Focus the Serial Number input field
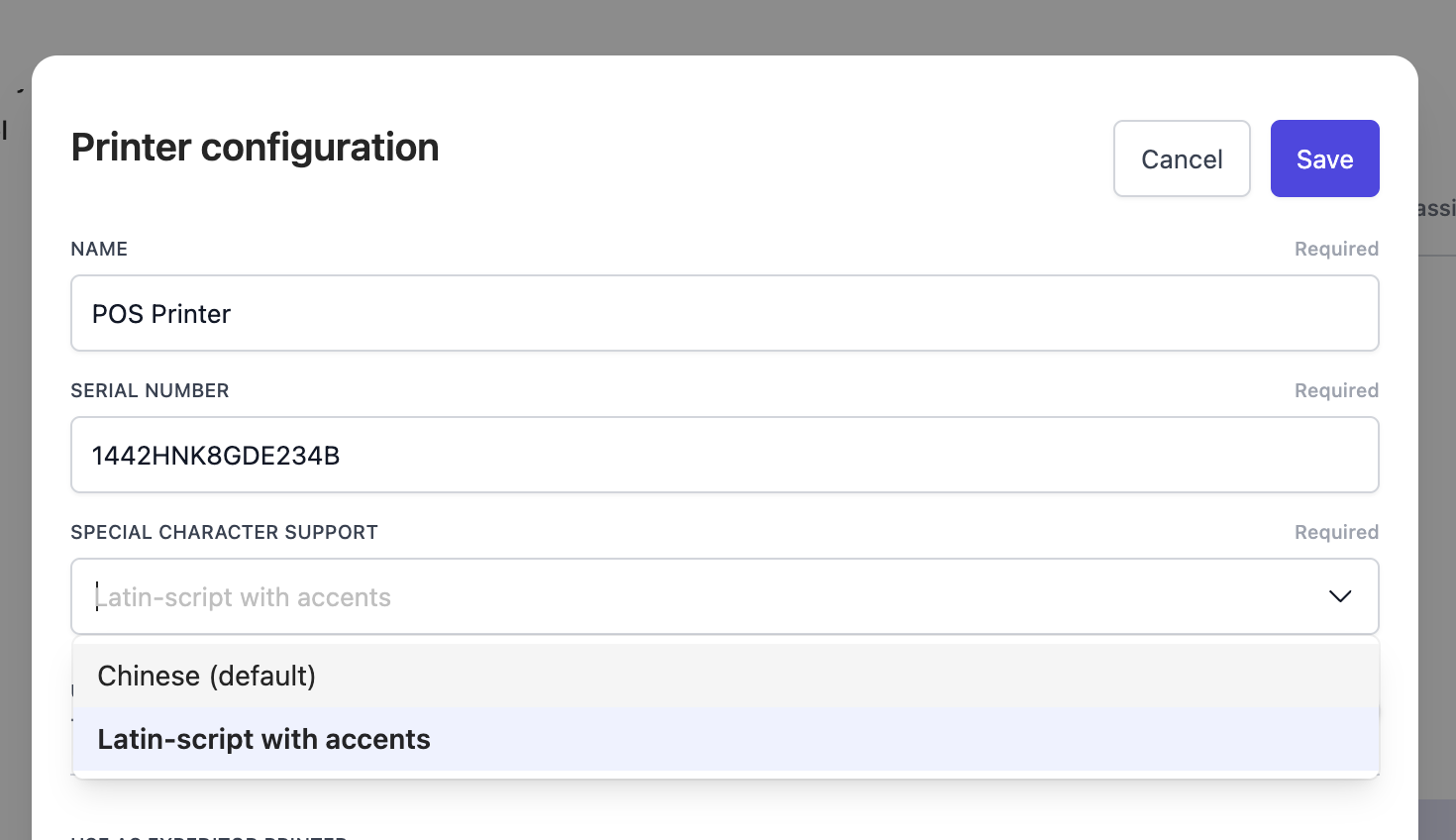 point(725,455)
